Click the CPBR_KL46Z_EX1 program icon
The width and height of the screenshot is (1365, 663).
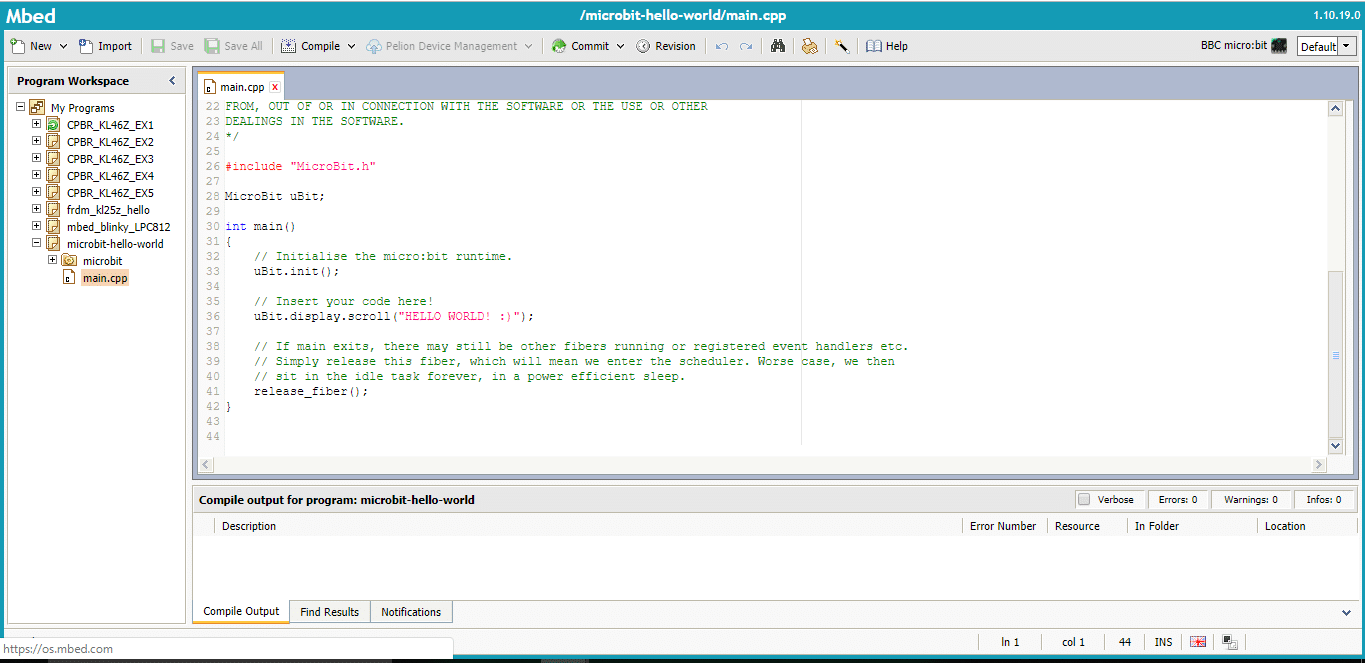click(53, 125)
